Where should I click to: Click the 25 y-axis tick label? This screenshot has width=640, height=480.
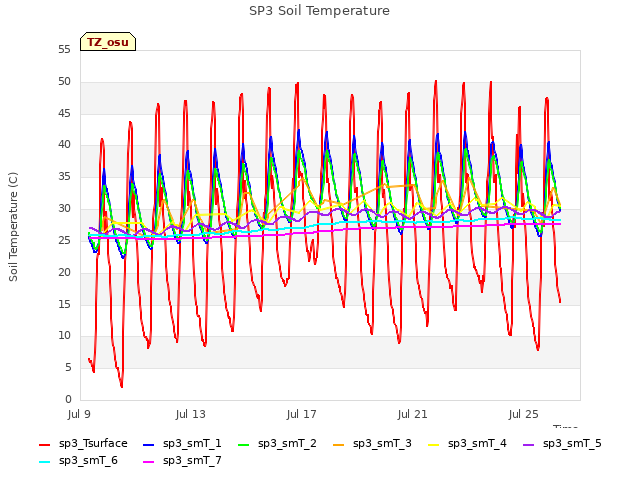[x=64, y=240]
